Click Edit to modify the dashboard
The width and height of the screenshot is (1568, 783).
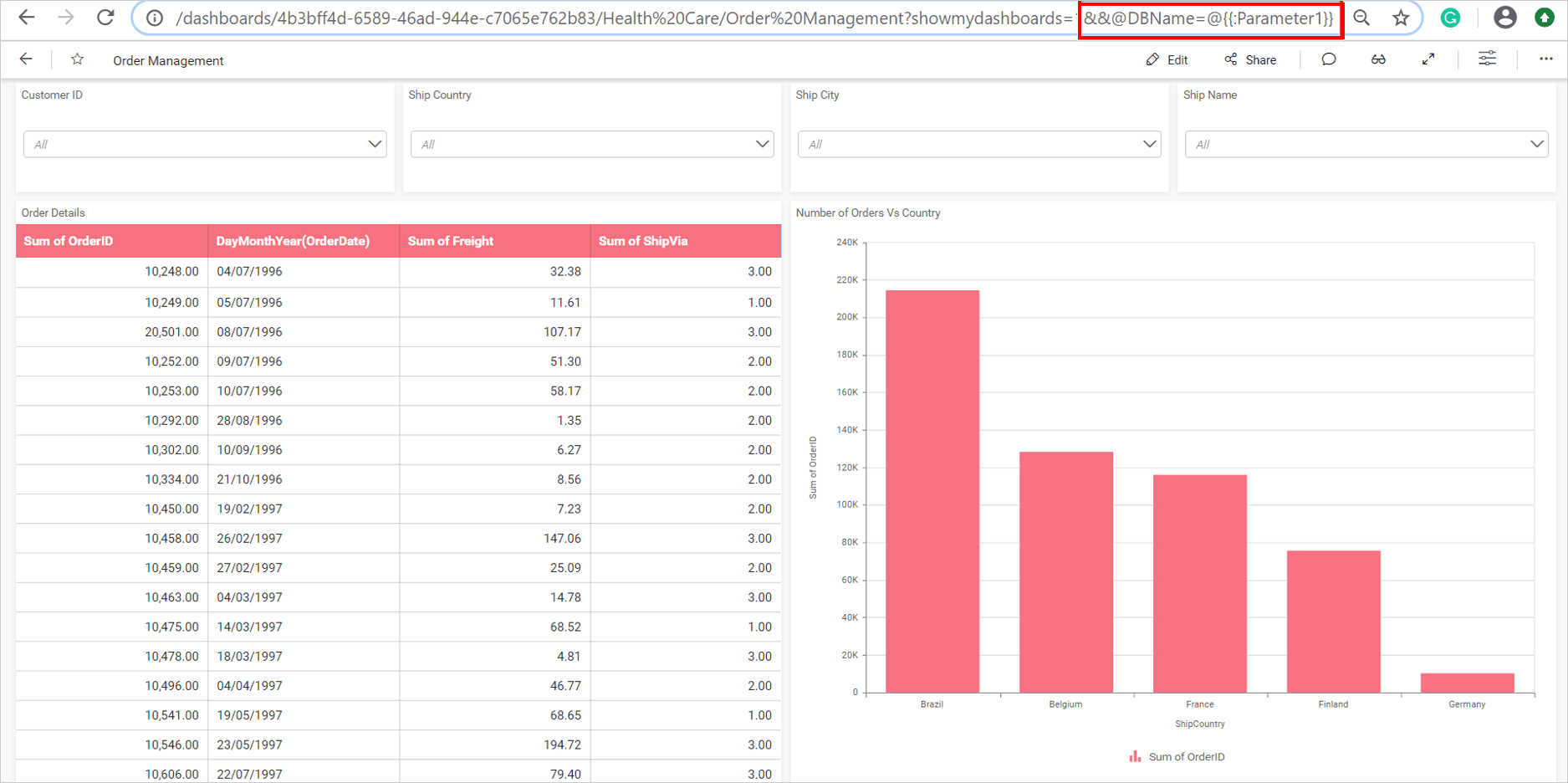[x=1167, y=59]
